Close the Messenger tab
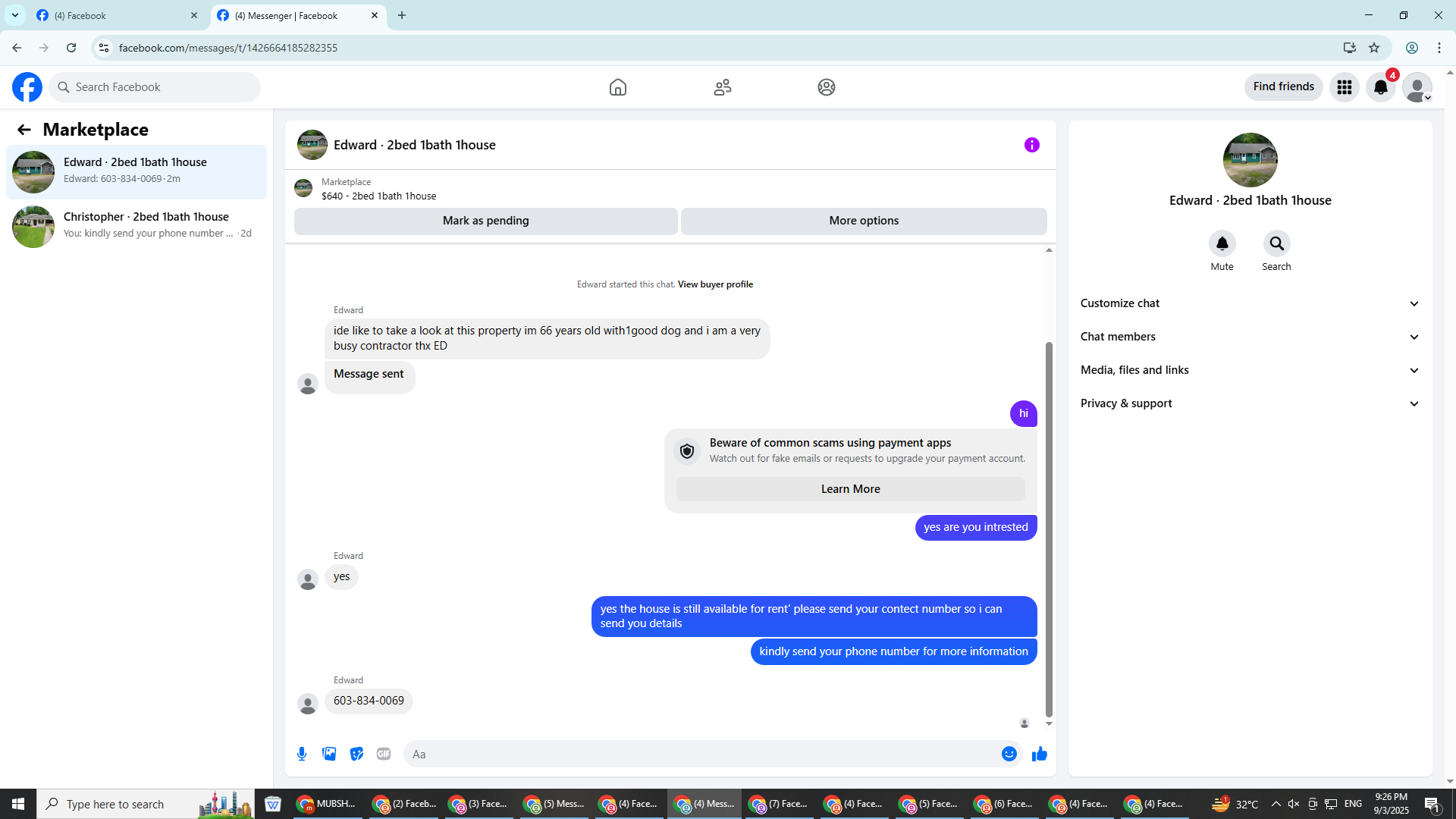 click(x=375, y=15)
